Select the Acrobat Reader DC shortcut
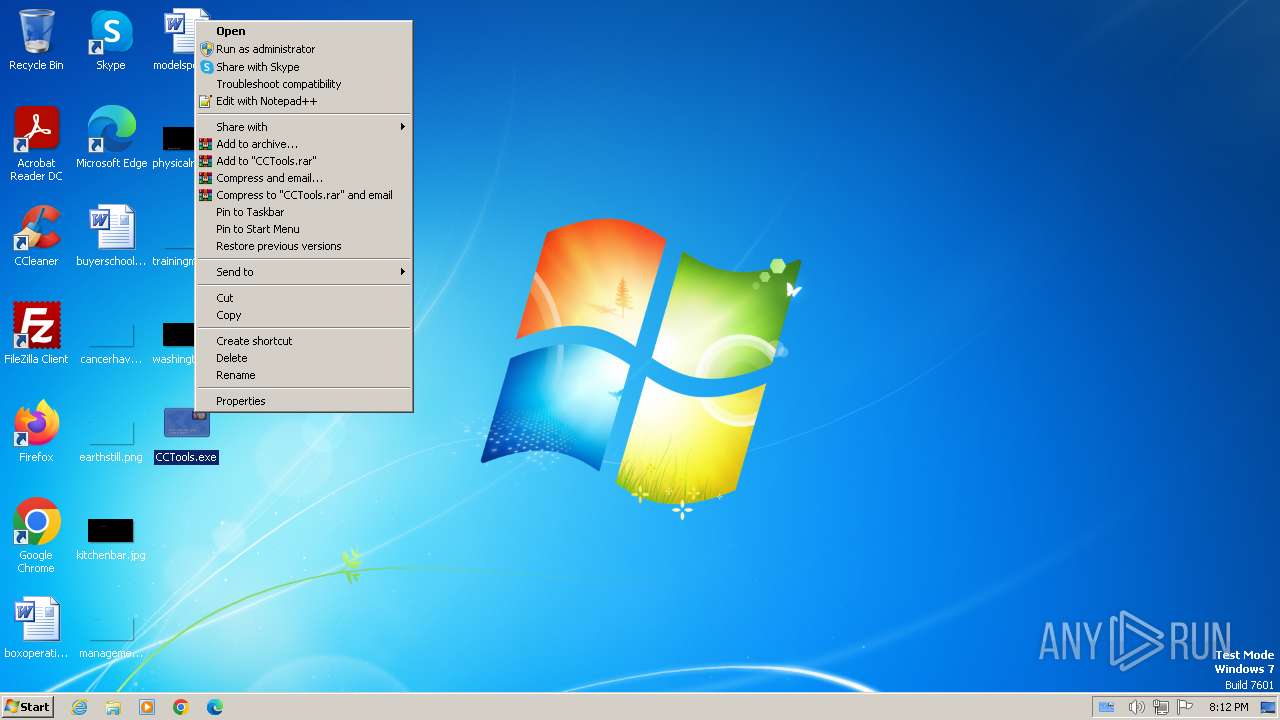This screenshot has height=720, width=1280. [36, 143]
